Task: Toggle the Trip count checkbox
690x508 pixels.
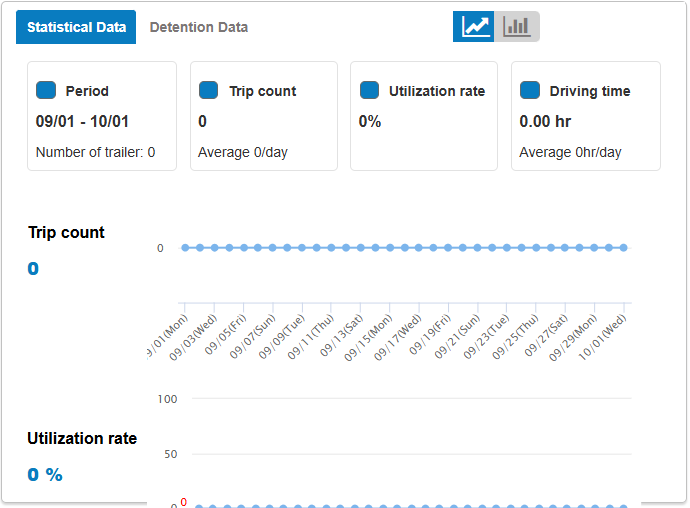Action: coord(208,90)
